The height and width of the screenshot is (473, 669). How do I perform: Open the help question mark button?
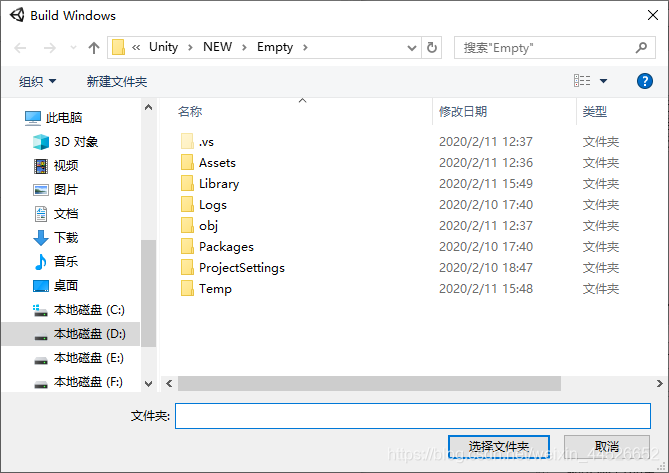tap(645, 81)
